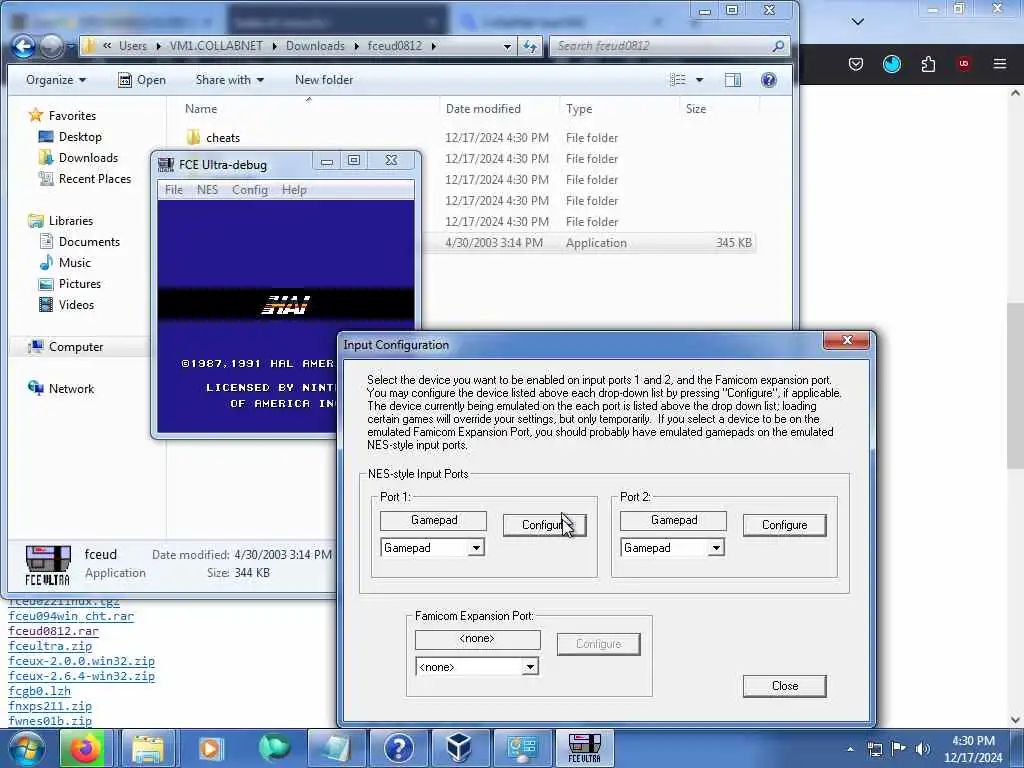Open the Port 1 Gamepad dropdown
The height and width of the screenshot is (768, 1024).
477,548
